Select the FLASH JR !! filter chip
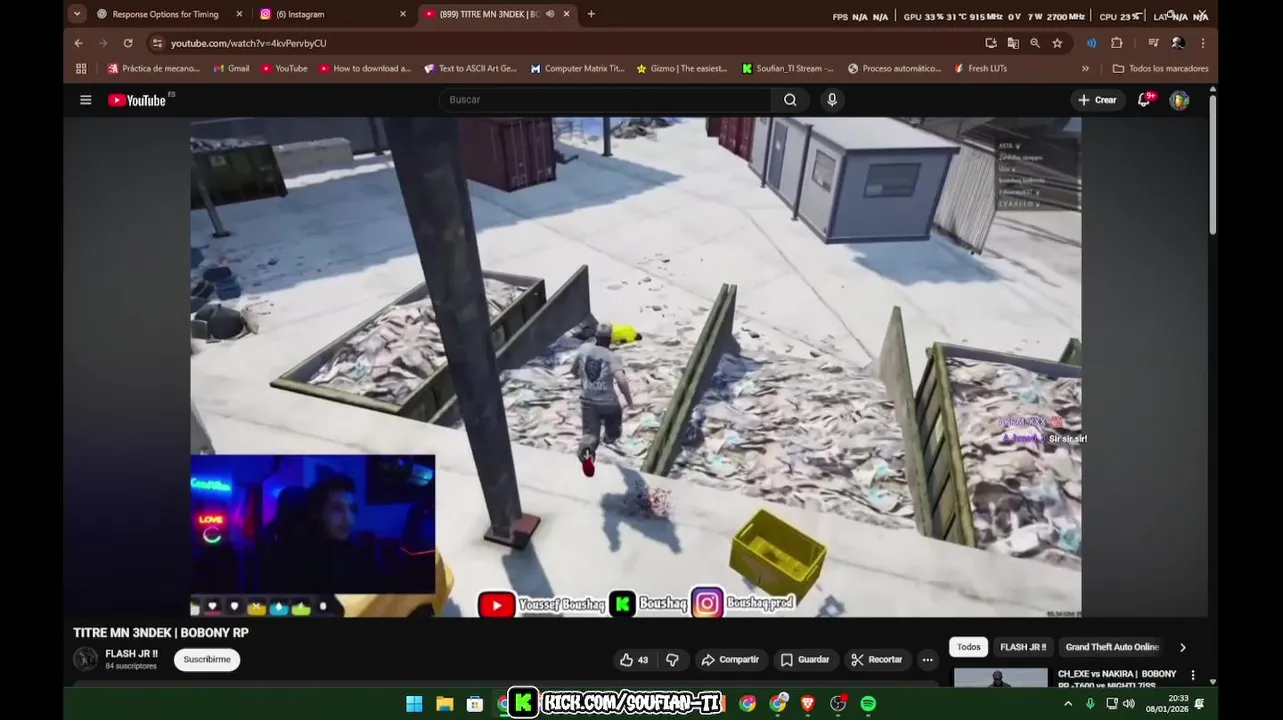Viewport: 1283px width, 720px height. coord(1023,647)
